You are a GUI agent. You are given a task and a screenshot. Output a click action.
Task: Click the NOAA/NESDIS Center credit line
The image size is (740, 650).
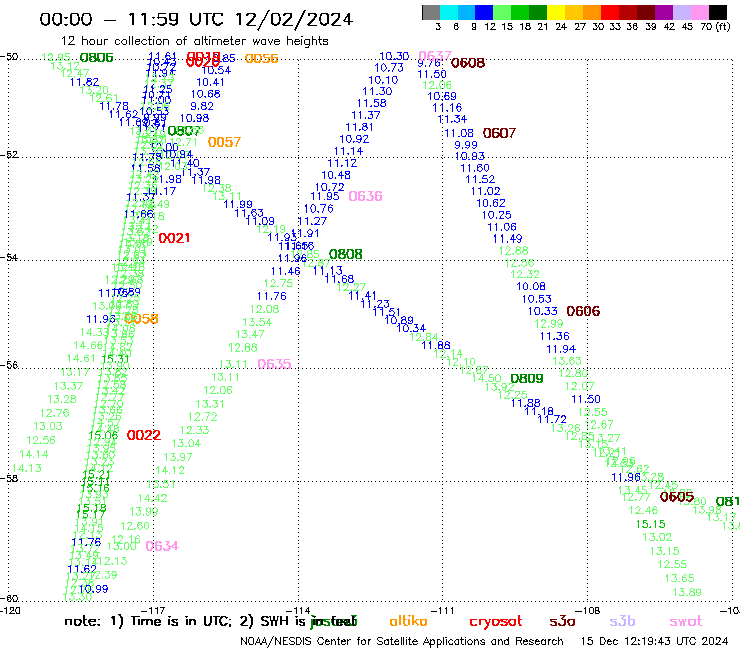pos(402,642)
